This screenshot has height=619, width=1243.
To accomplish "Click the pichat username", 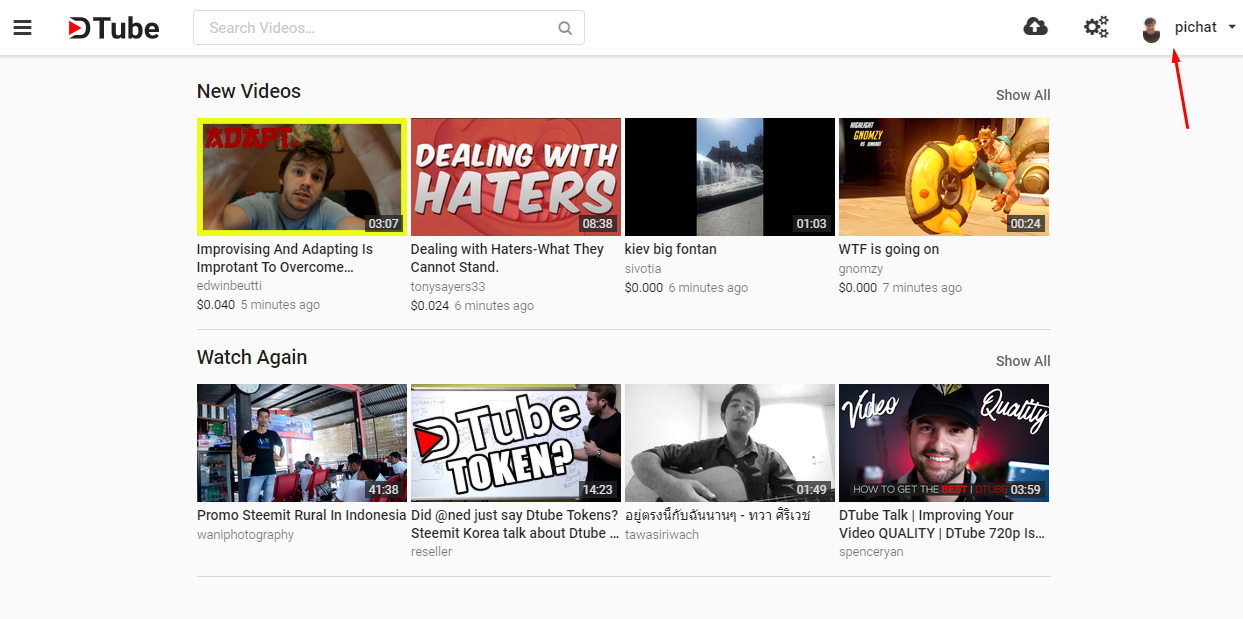I will point(1196,27).
